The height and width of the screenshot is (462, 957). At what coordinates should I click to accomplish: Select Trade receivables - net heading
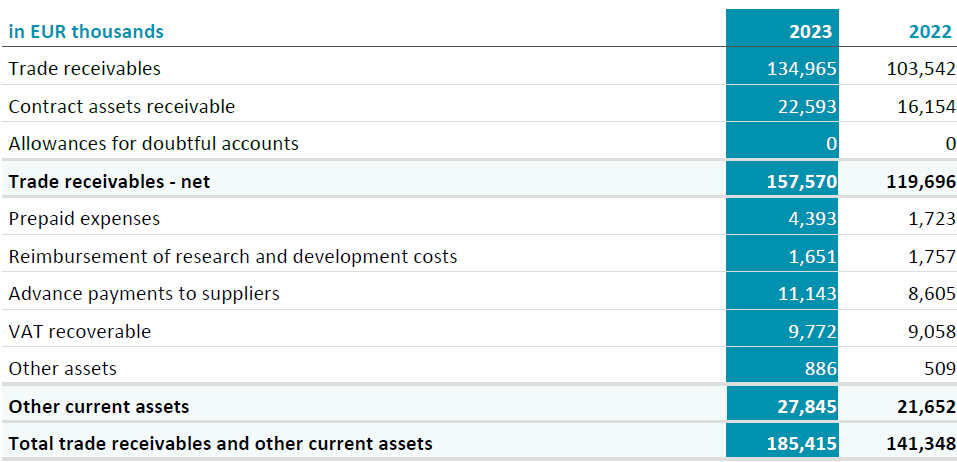109,181
